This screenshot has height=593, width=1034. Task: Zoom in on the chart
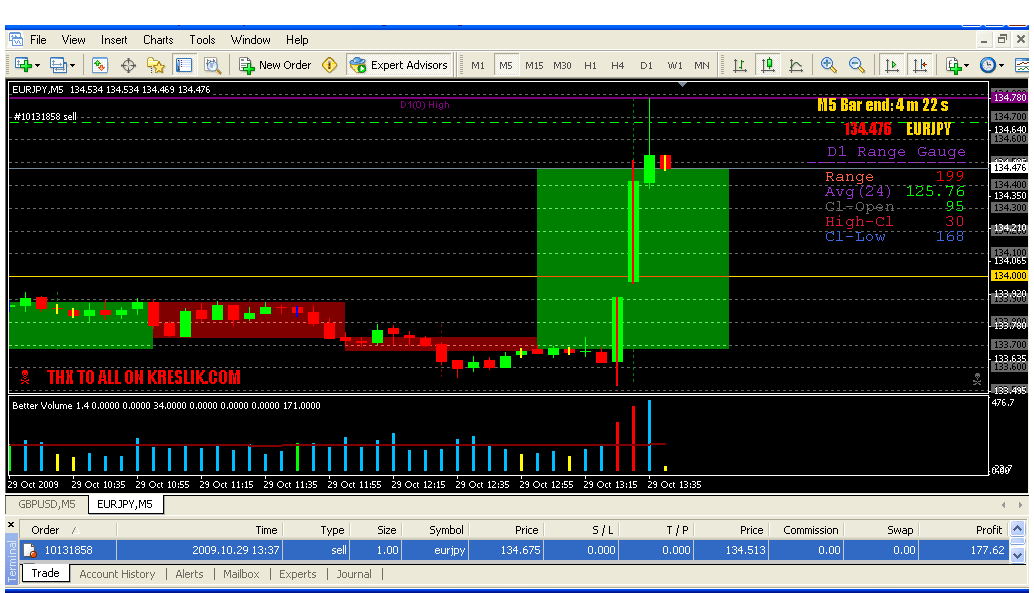[x=829, y=65]
